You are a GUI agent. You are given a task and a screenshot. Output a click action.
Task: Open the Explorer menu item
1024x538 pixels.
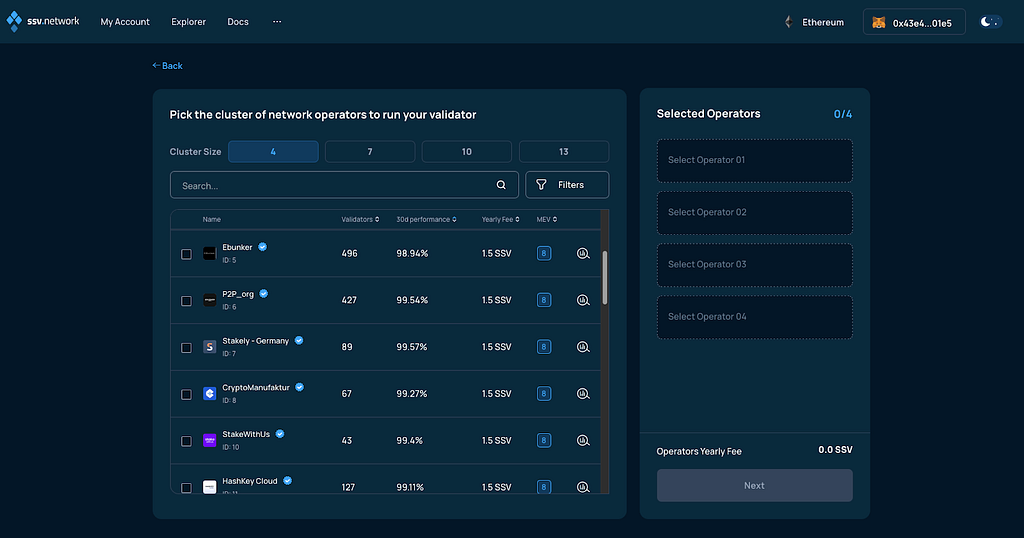pos(188,22)
